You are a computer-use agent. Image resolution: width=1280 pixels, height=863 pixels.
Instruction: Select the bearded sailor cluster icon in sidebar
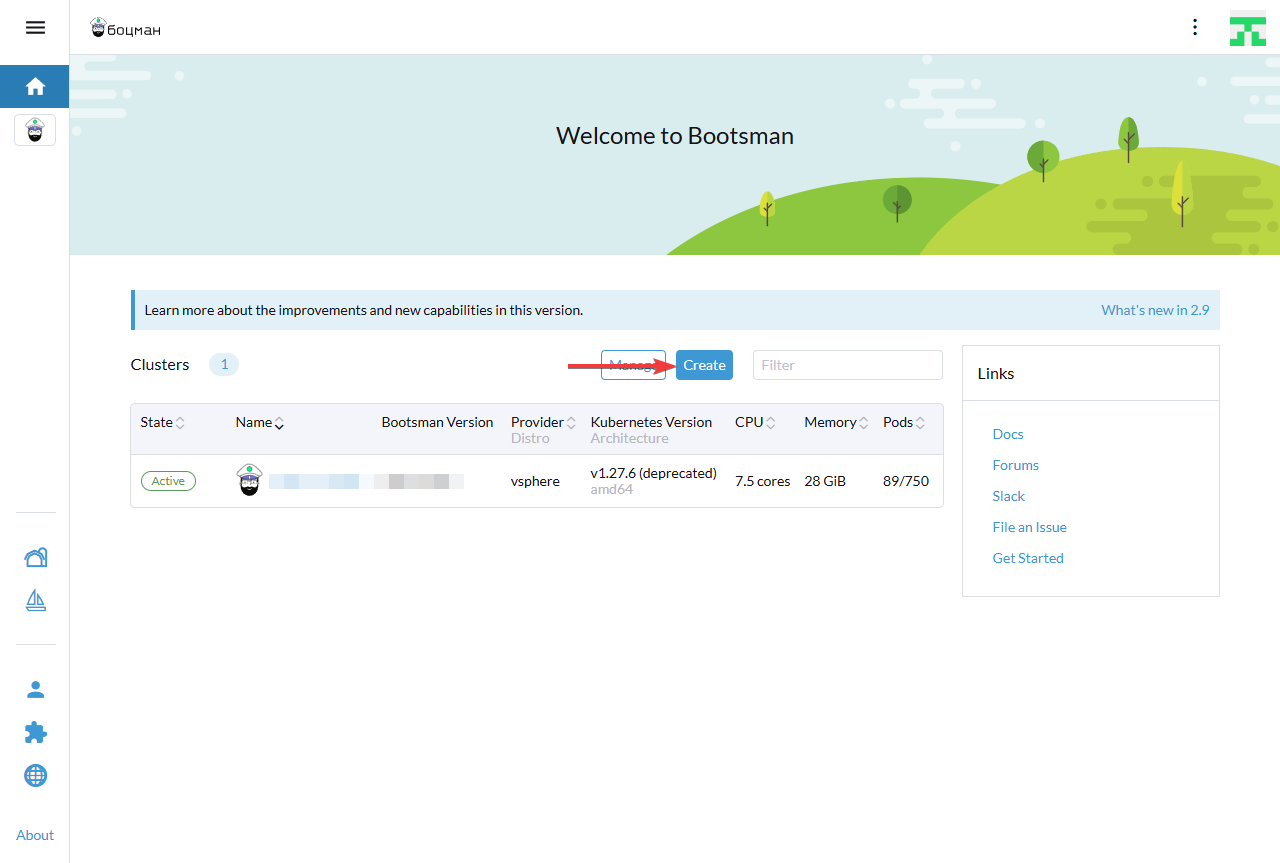[35, 130]
